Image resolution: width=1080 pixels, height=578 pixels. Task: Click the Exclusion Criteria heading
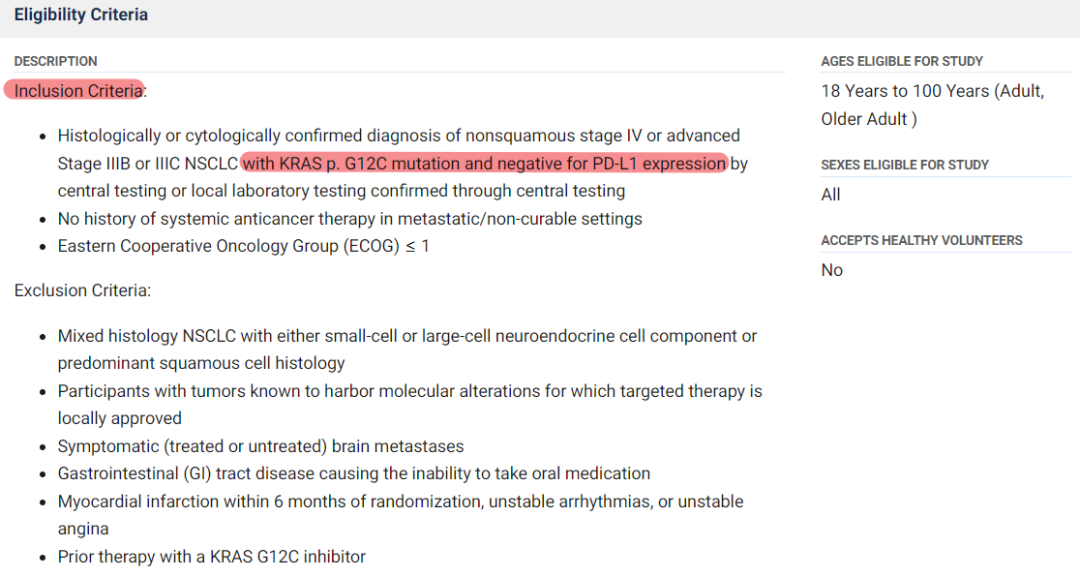pos(82,291)
